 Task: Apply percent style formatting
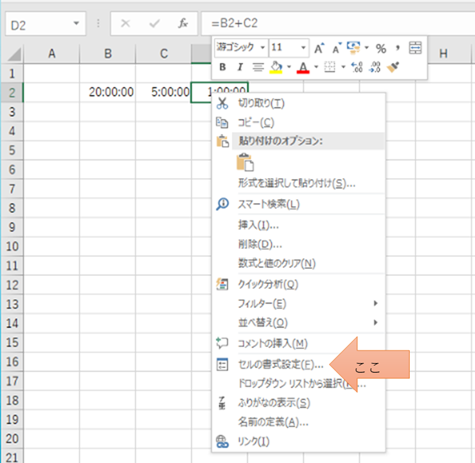(x=381, y=48)
